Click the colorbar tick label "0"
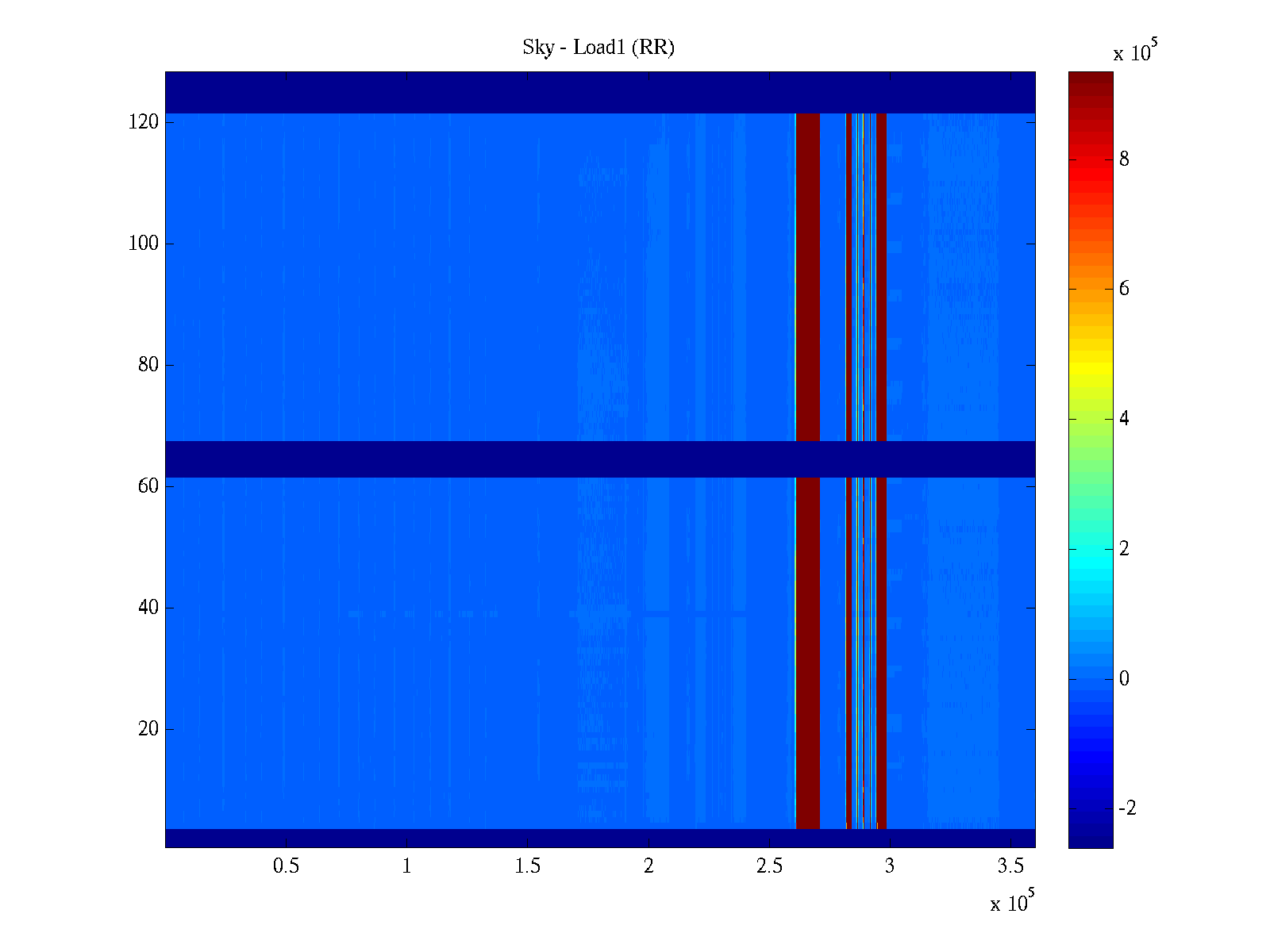This screenshot has width=1270, height=952. [x=1124, y=679]
